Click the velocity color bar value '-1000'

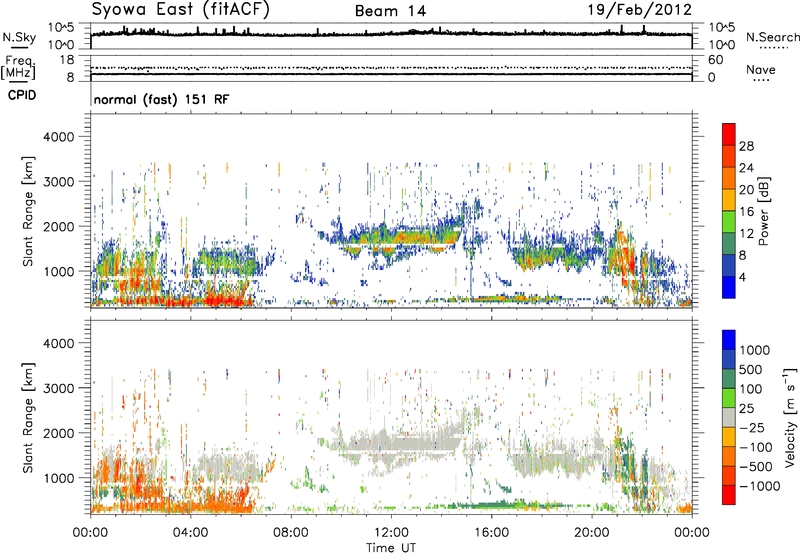[760, 486]
